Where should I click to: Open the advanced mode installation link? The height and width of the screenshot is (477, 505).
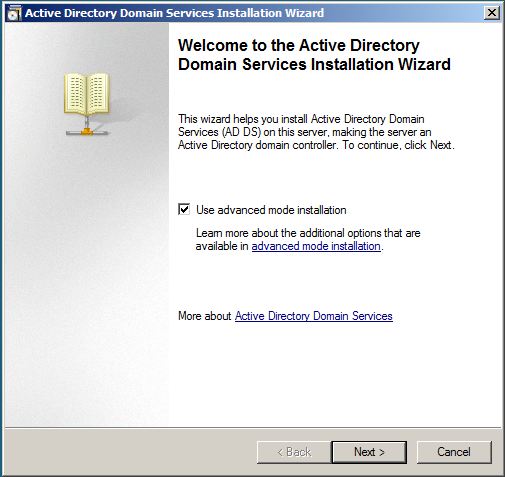coord(316,246)
